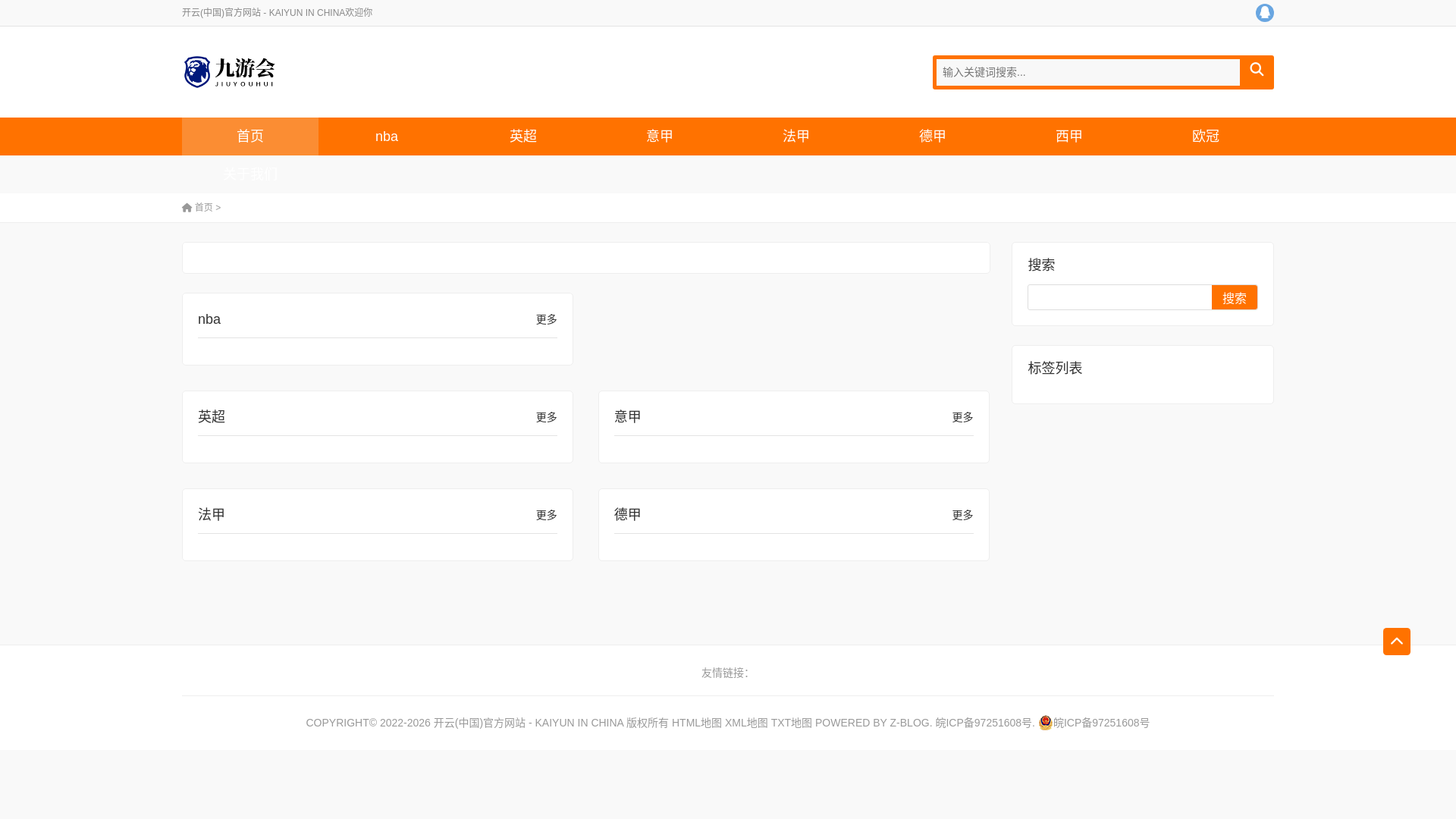Click the 友情链接 label in footer
This screenshot has height=819, width=1456.
point(724,673)
